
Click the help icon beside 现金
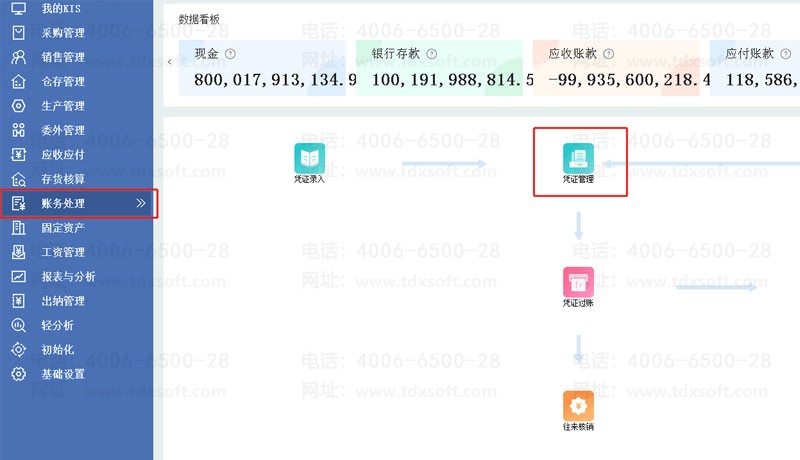pos(231,54)
